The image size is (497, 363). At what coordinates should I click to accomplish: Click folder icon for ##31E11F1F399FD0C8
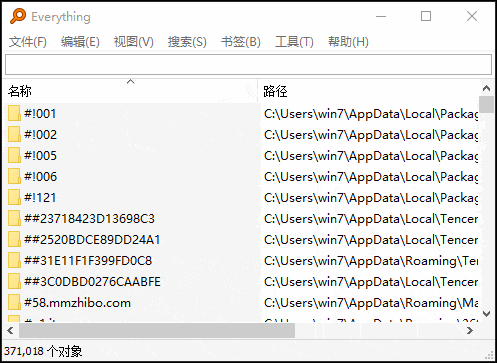coord(14,260)
